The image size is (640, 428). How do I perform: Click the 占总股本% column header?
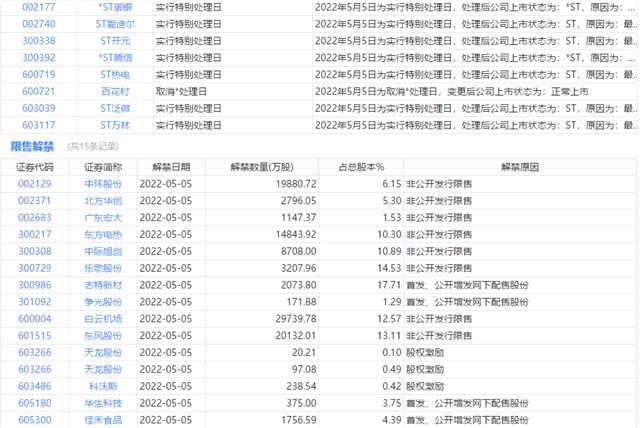click(361, 167)
